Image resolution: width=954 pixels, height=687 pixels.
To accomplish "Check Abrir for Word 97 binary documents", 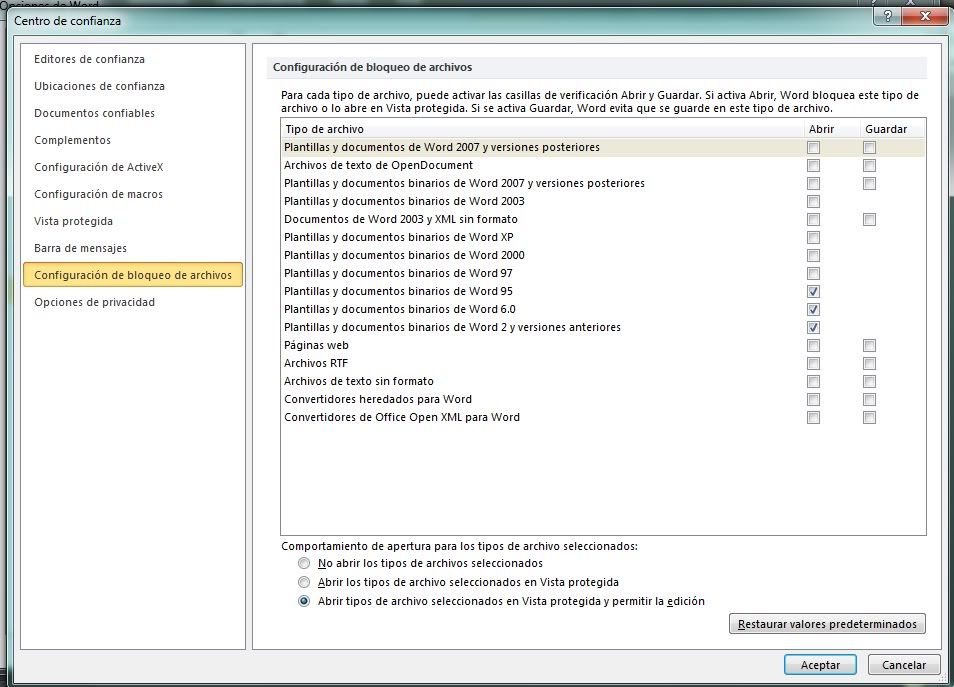I will [x=813, y=273].
